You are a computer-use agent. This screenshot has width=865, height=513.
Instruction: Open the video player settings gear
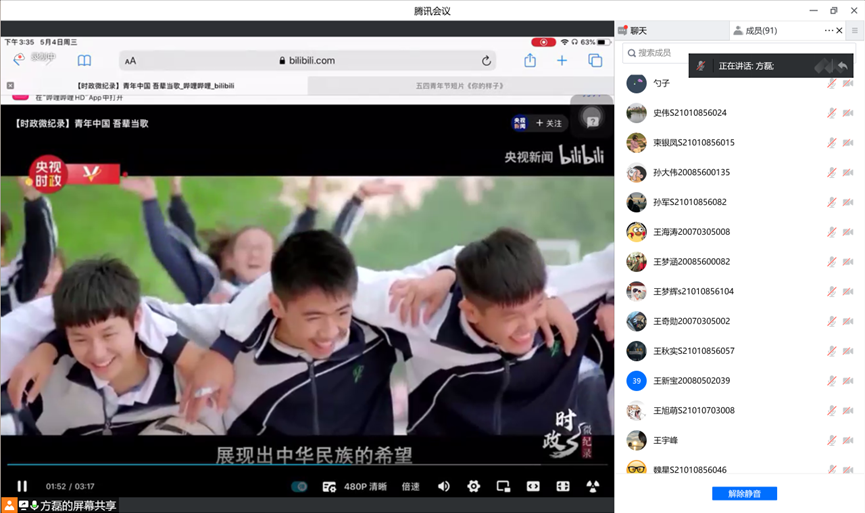pyautogui.click(x=473, y=486)
